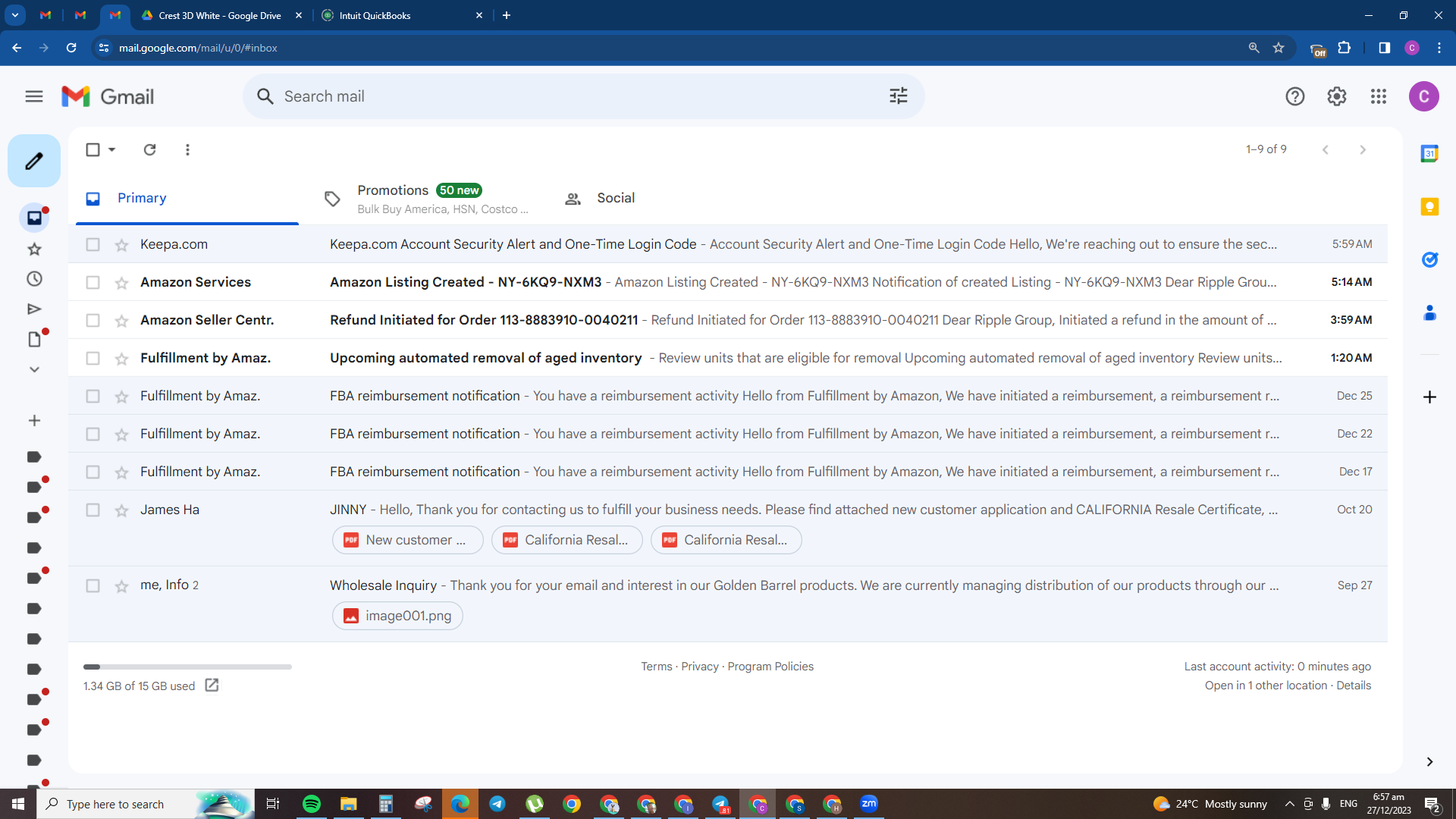Open Sent mail arrow icon in the sidebar
The height and width of the screenshot is (819, 1456).
(x=34, y=309)
